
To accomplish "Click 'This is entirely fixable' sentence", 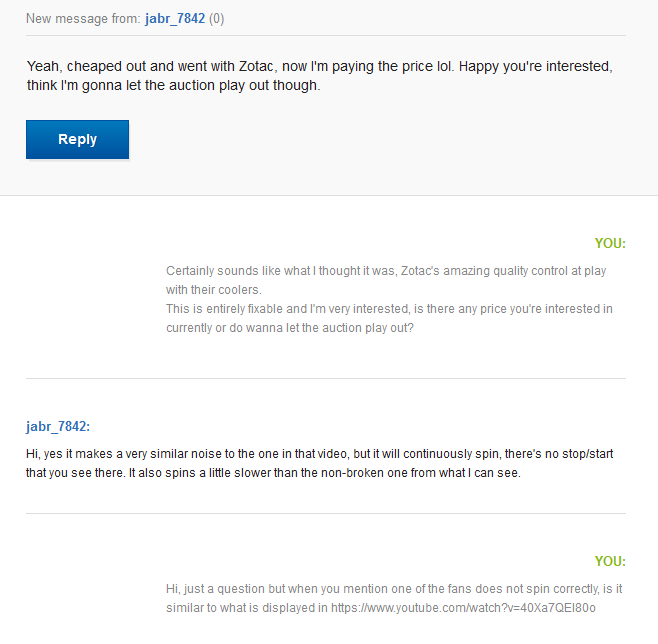I will click(389, 309).
